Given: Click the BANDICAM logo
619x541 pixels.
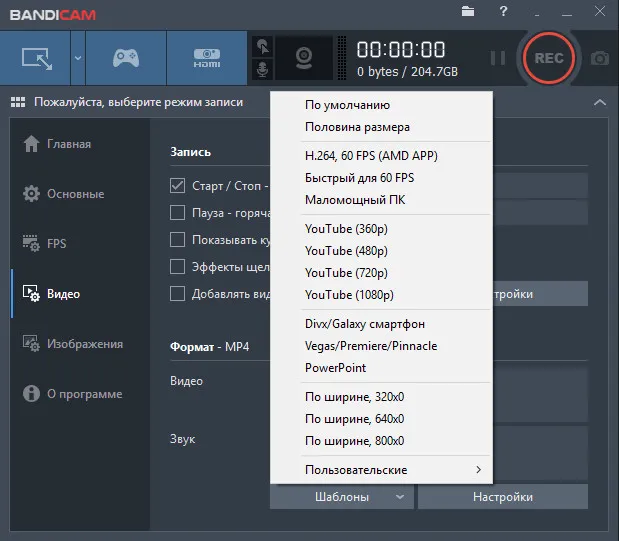Looking at the screenshot, I should (x=53, y=15).
